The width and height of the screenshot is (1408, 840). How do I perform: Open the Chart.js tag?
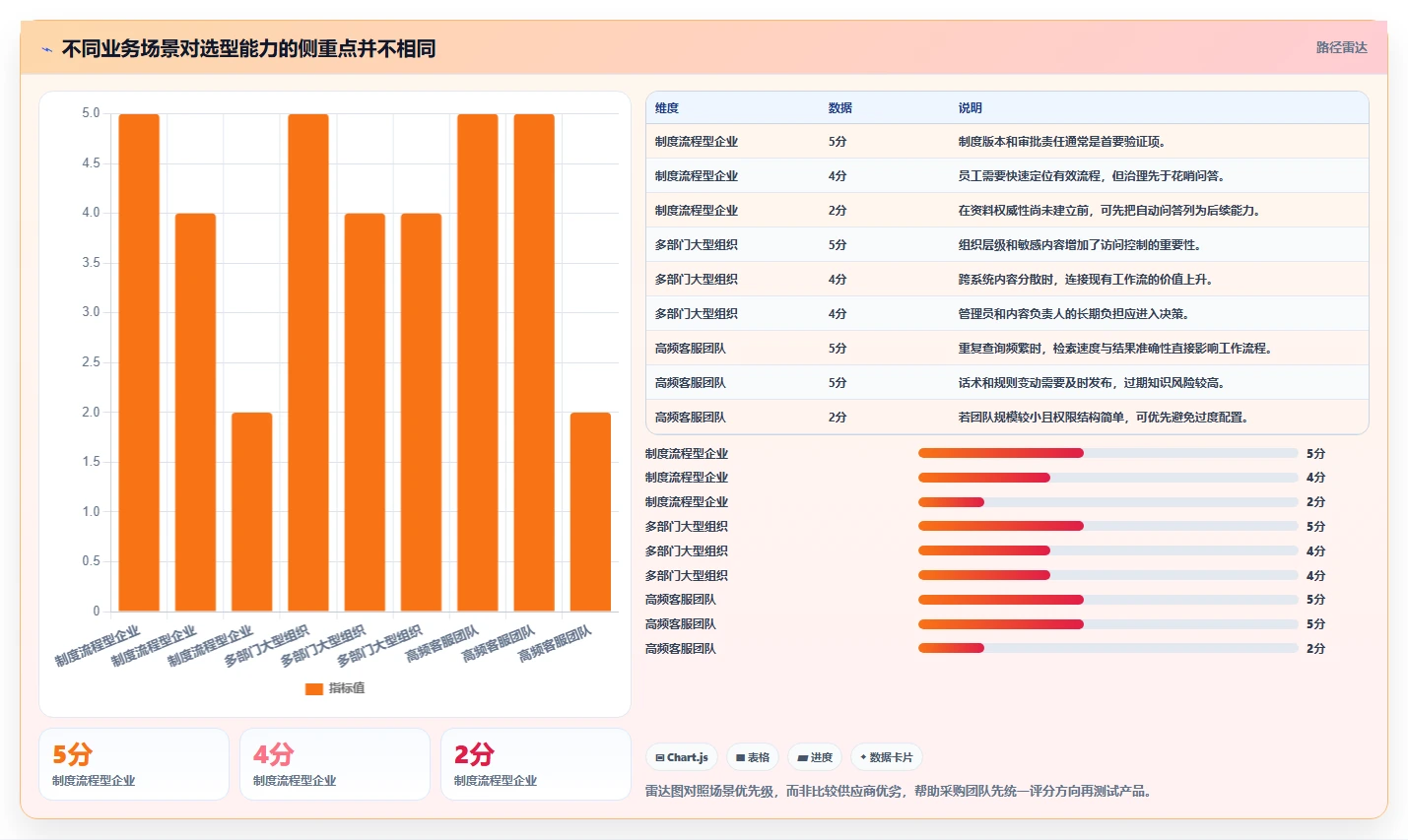point(682,757)
